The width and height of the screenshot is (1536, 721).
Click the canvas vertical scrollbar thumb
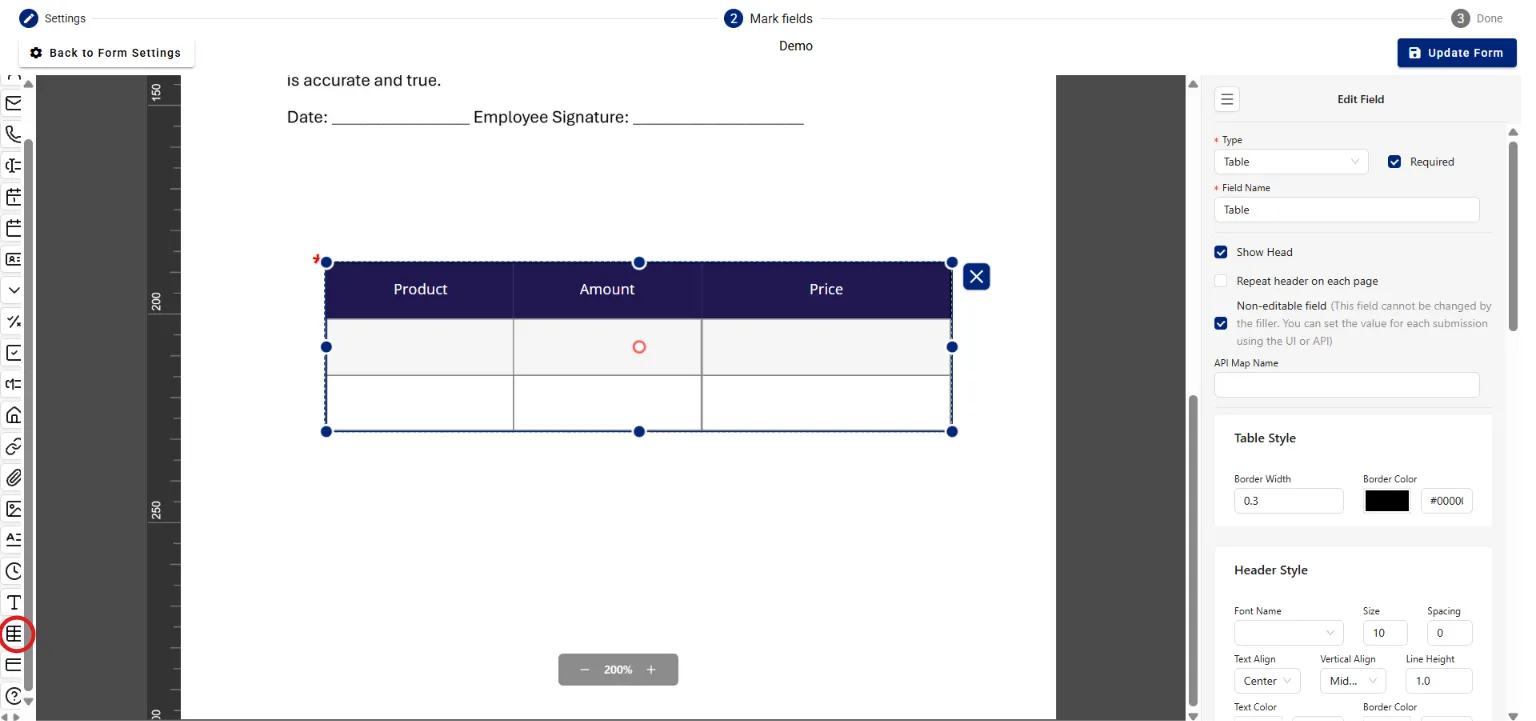pyautogui.click(x=1191, y=549)
